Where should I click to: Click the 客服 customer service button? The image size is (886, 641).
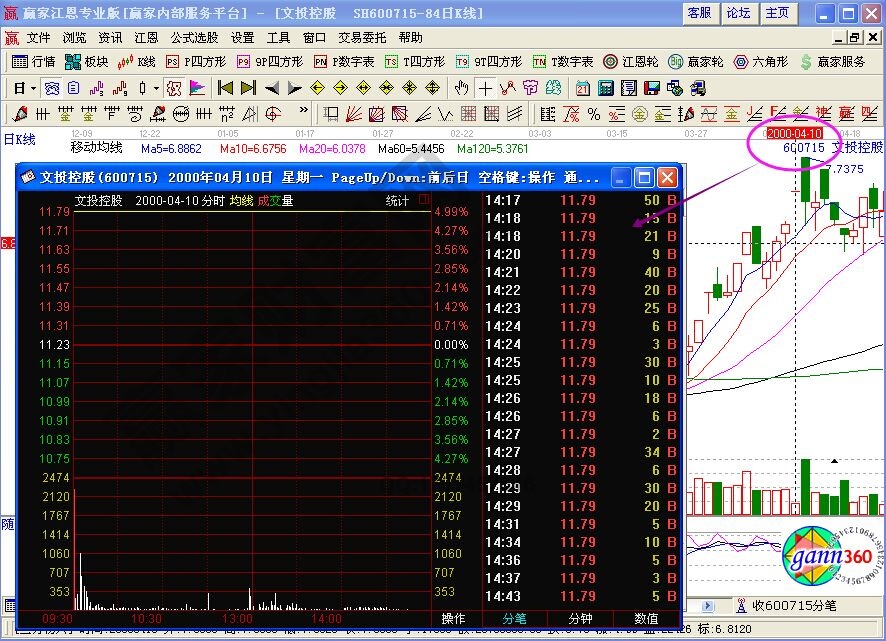700,13
